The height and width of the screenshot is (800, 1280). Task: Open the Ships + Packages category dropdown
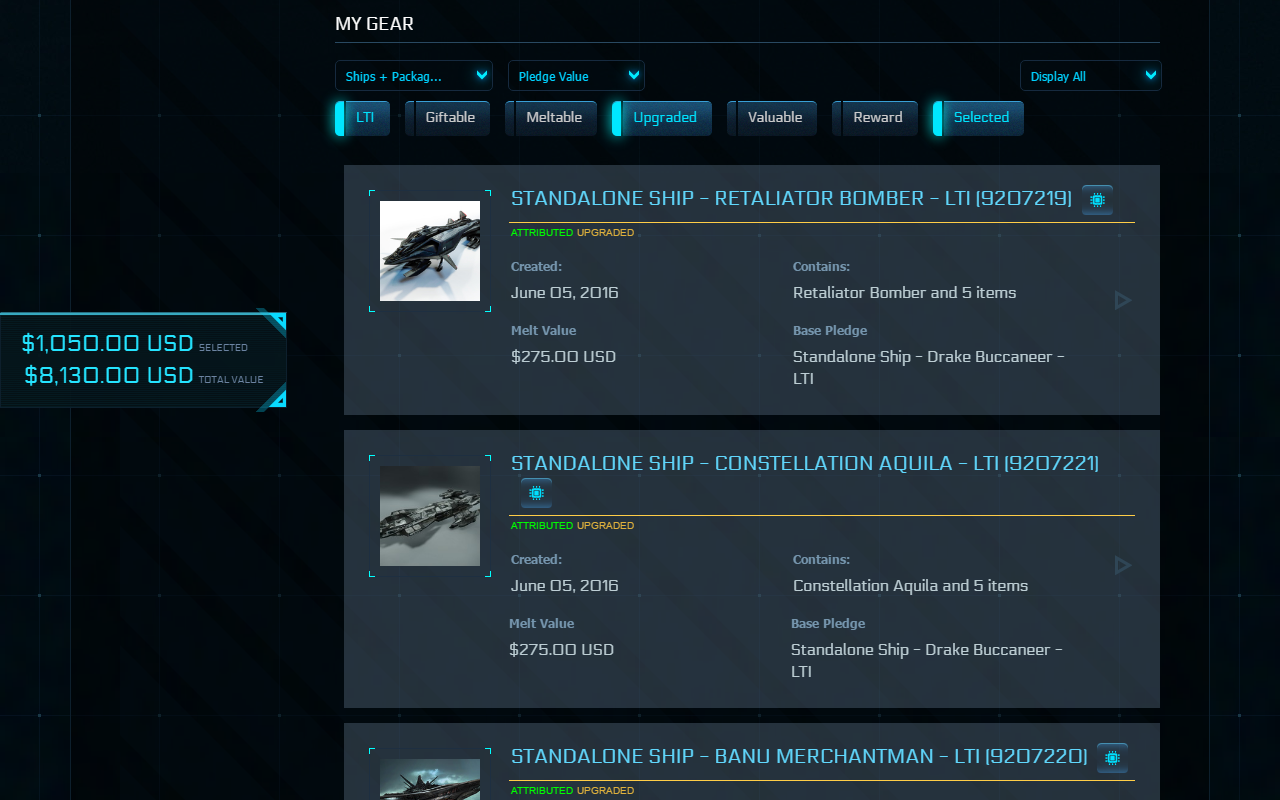414,75
